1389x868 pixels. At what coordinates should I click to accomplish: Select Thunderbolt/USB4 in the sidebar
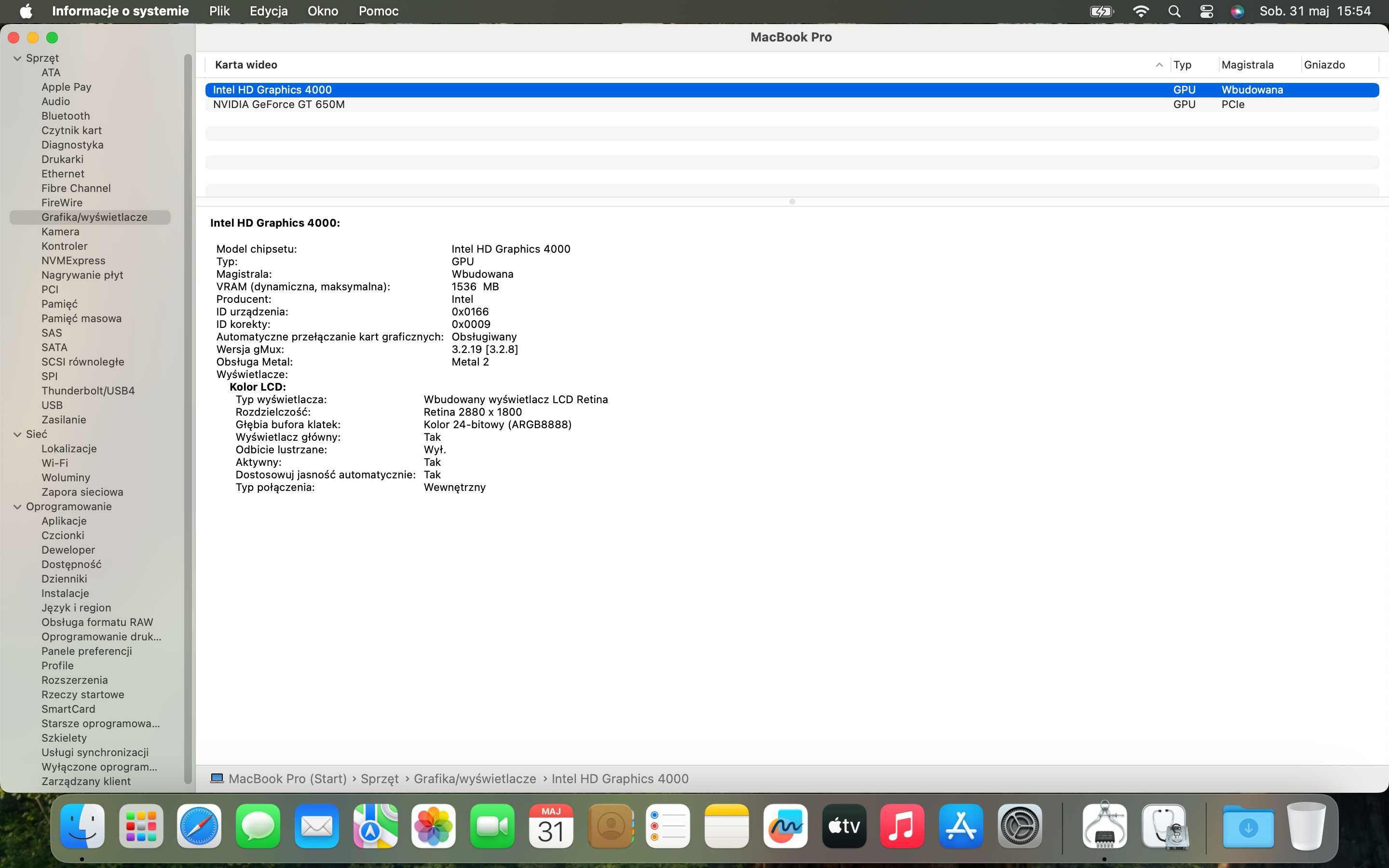[88, 391]
